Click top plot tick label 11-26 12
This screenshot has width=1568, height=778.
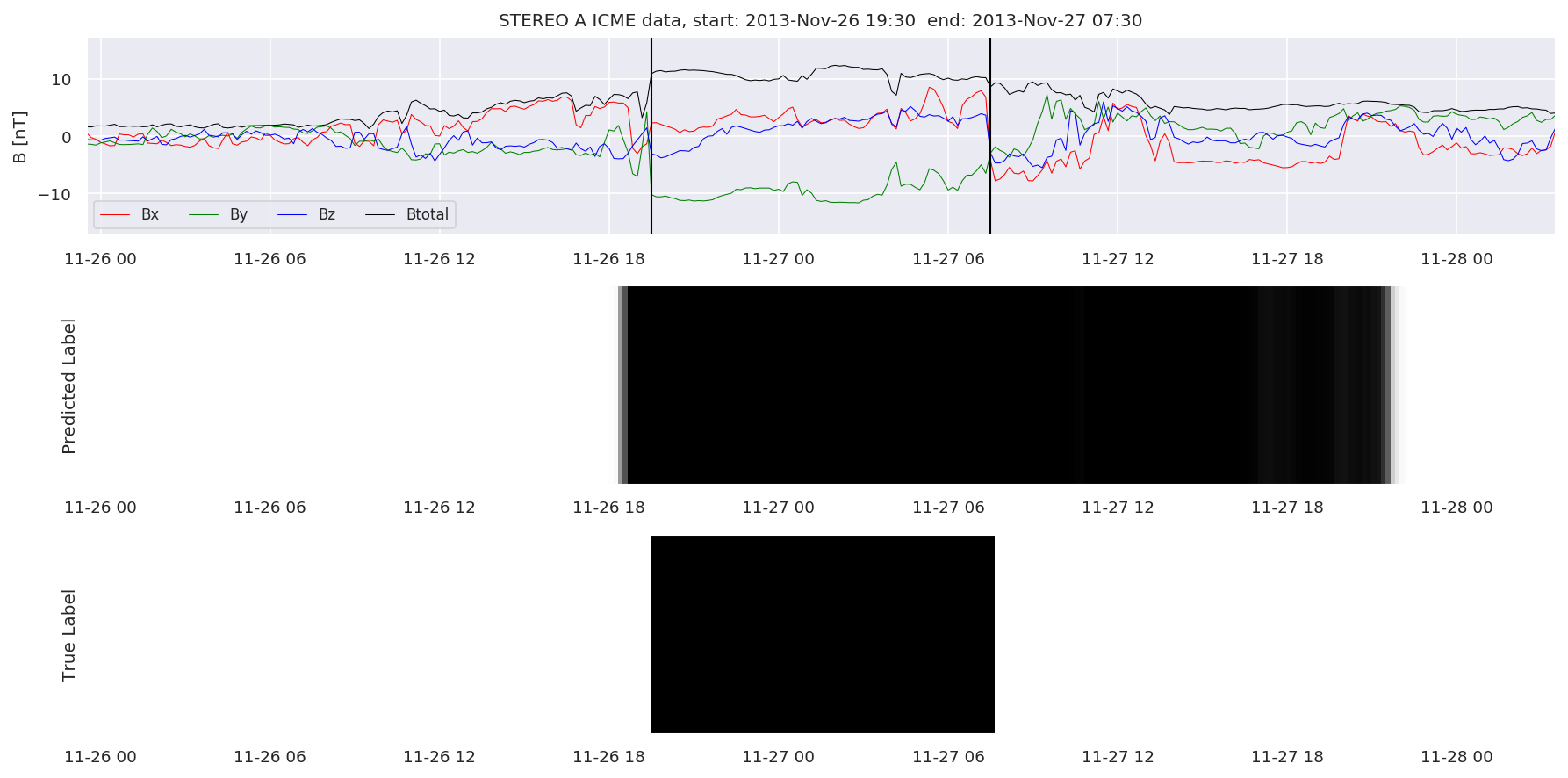coord(439,259)
